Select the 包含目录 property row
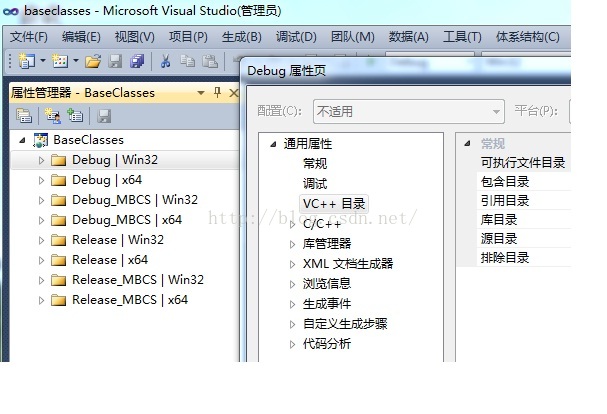The image size is (607, 414). pyautogui.click(x=523, y=181)
